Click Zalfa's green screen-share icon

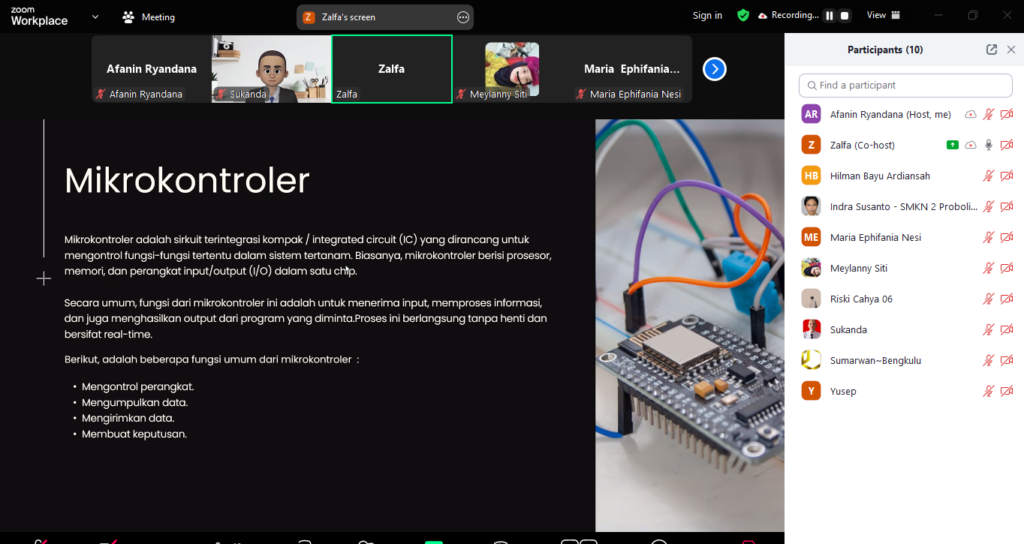click(x=952, y=145)
